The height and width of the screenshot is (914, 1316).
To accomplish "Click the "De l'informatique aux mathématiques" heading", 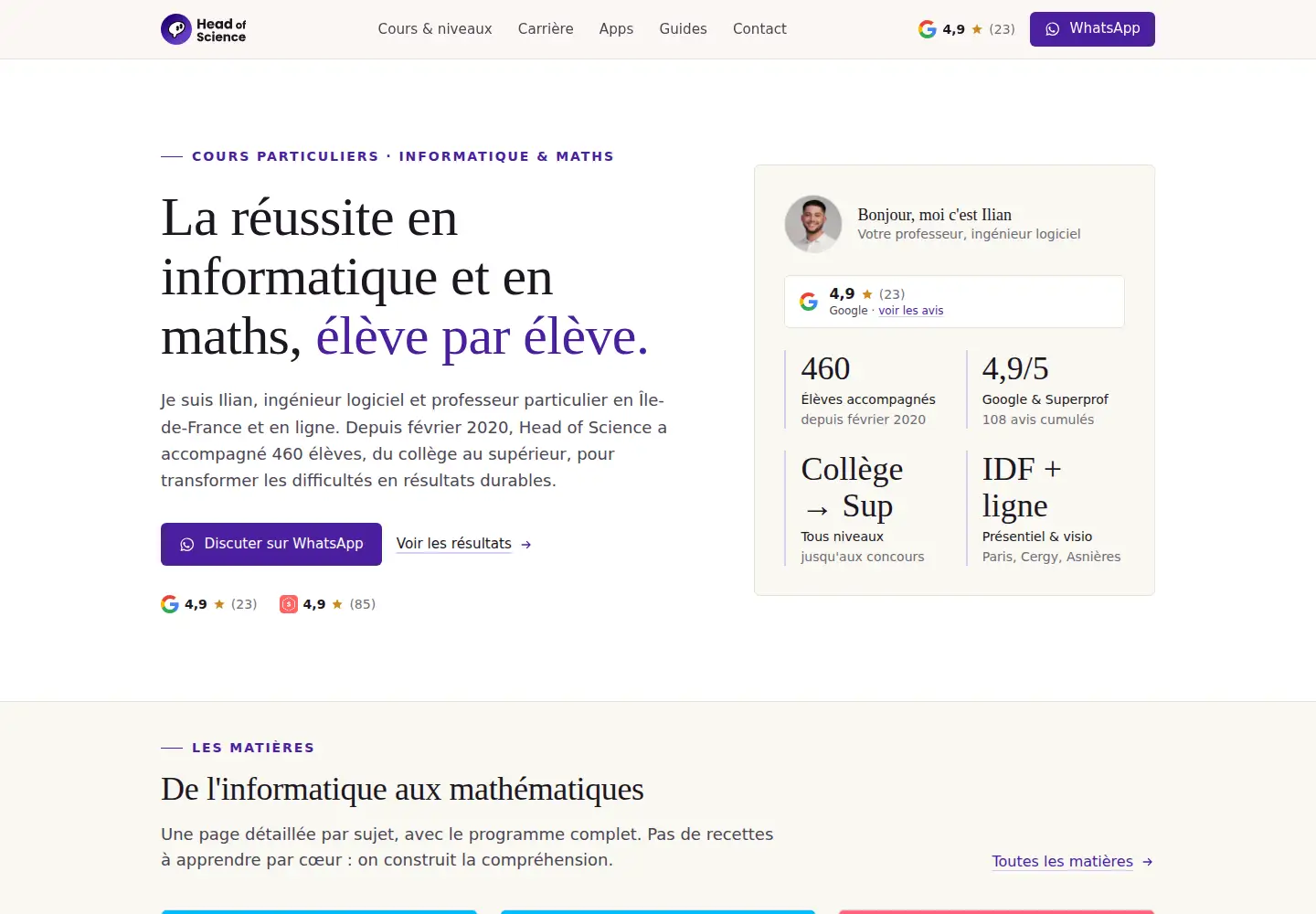I will [x=402, y=789].
